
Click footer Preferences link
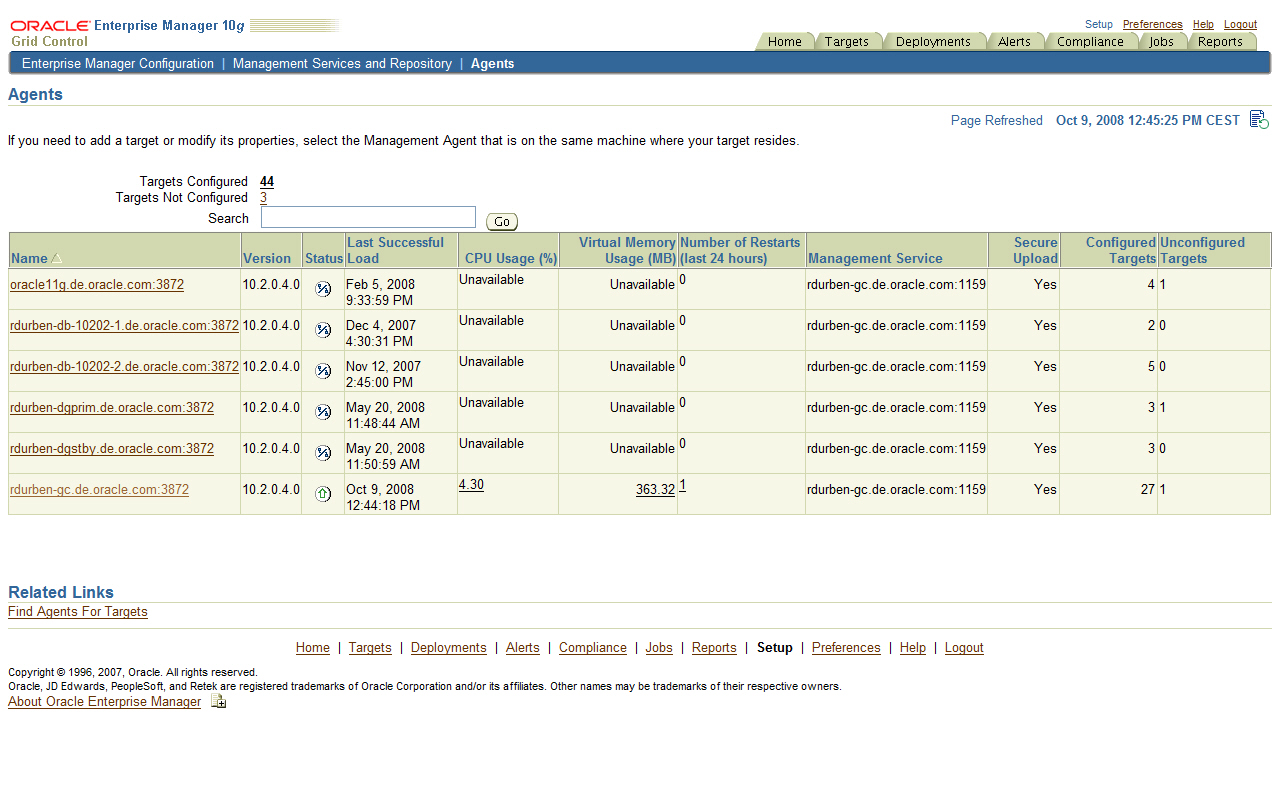846,648
